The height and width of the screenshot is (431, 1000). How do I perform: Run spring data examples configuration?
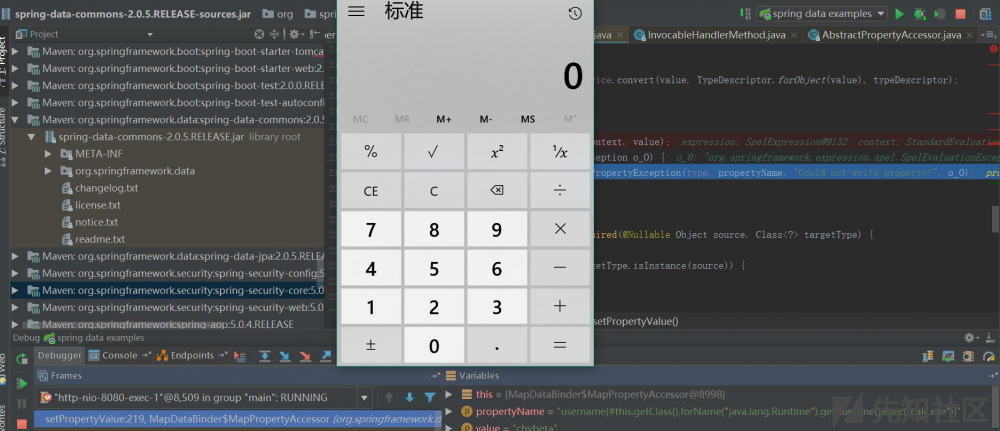899,13
